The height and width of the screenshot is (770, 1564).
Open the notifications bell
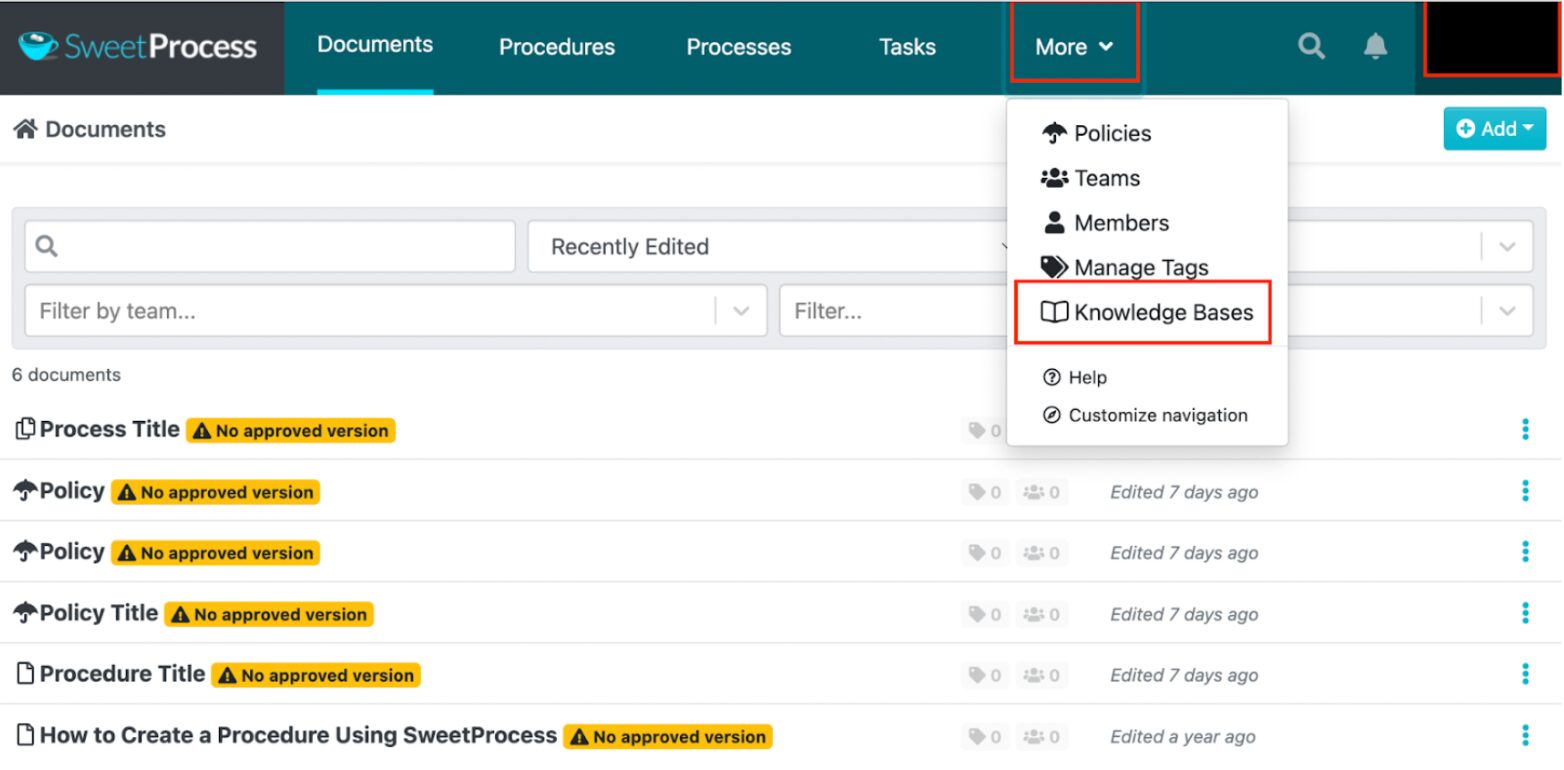[x=1376, y=46]
